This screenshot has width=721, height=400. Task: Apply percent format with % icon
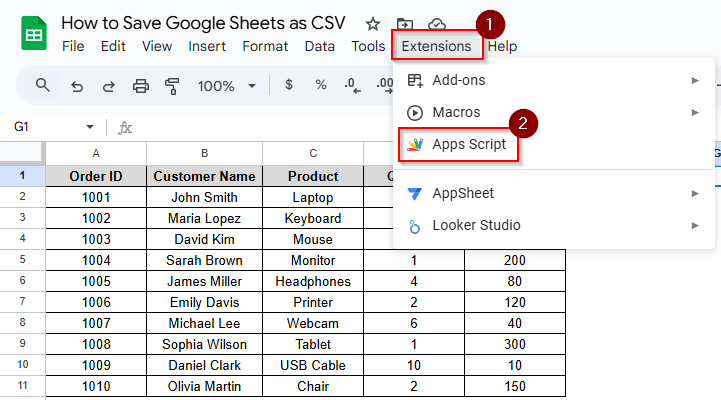(321, 85)
